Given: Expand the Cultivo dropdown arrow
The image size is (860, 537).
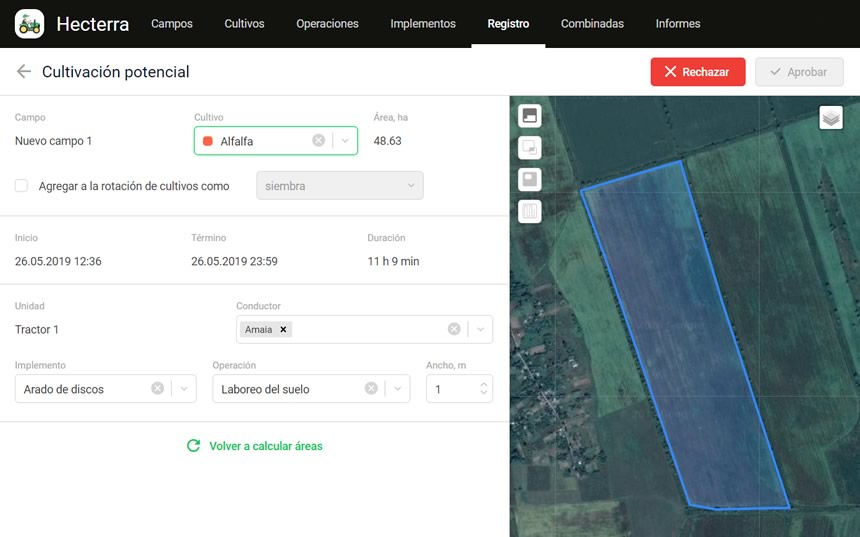Looking at the screenshot, I should pos(344,141).
